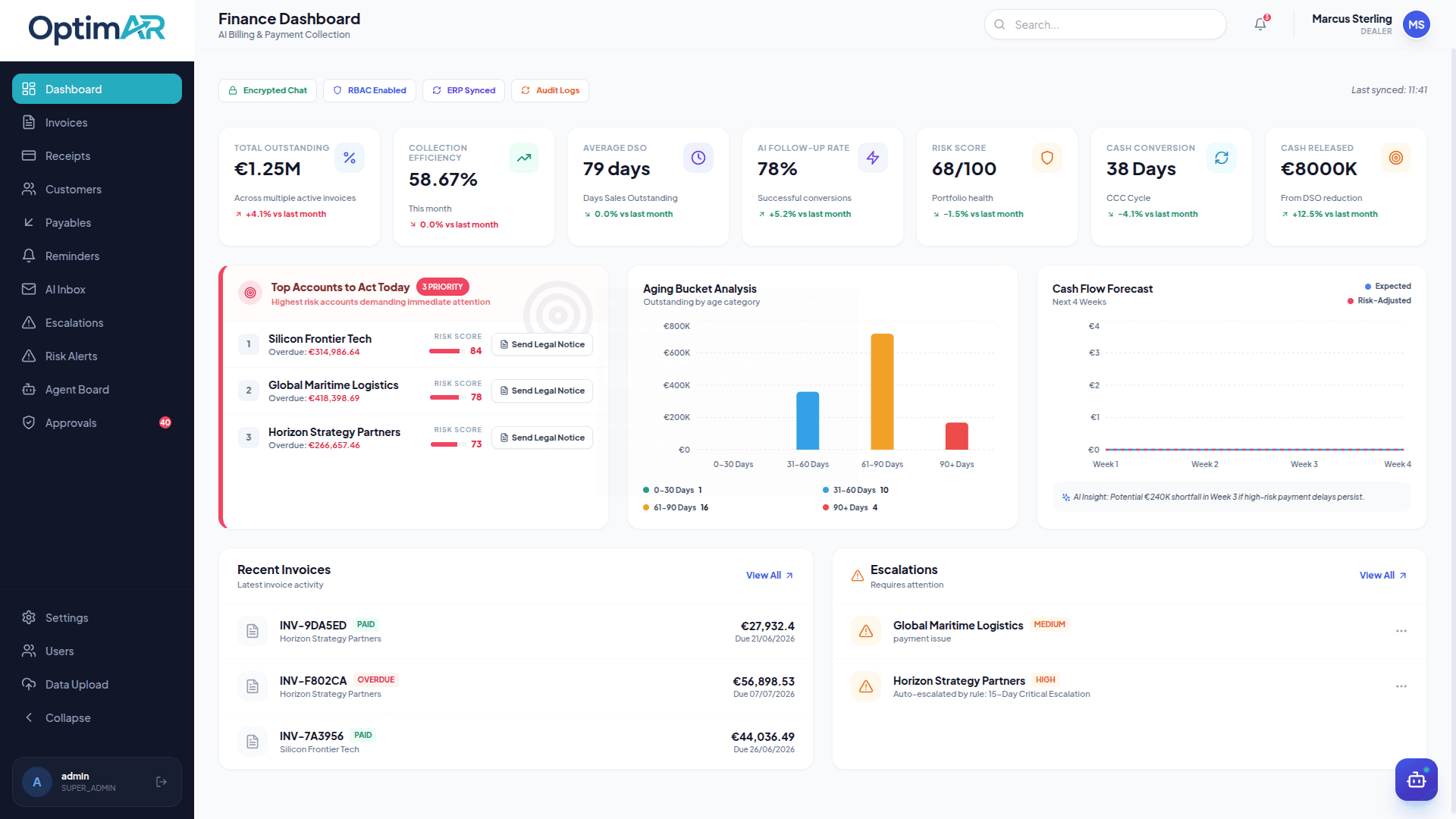Screen dimensions: 1456x819
Task: Open AI Inbox
Action: (x=97, y=289)
